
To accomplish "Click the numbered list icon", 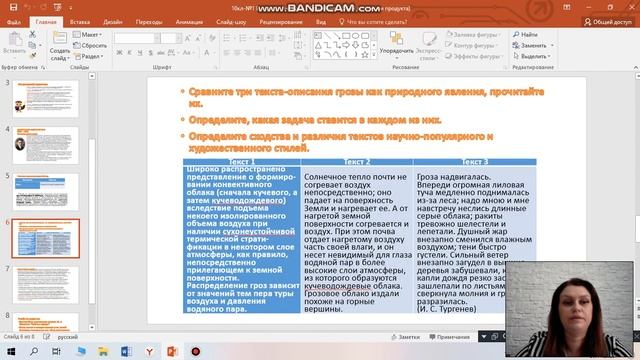I will pos(243,38).
